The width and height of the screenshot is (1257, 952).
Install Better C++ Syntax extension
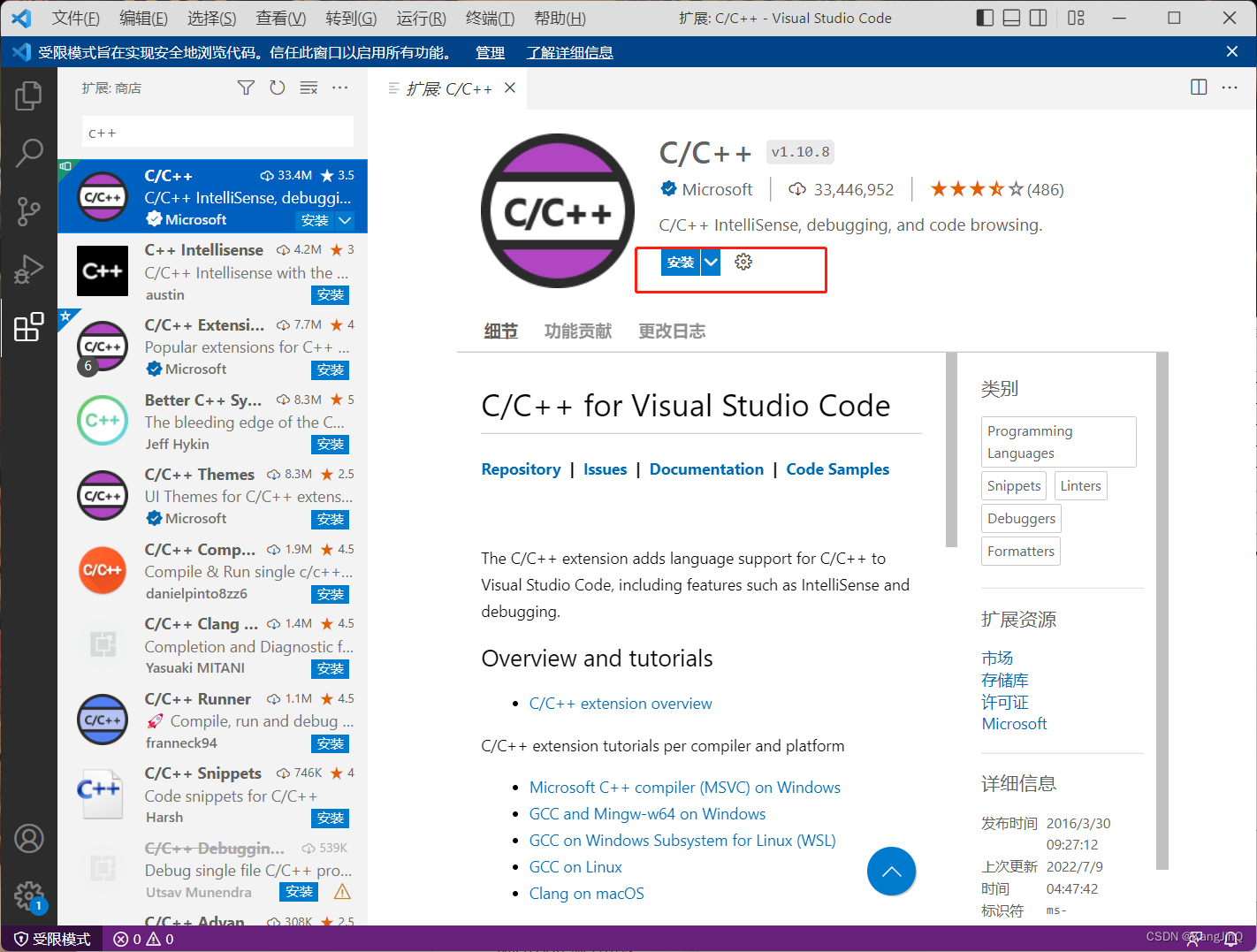point(331,445)
